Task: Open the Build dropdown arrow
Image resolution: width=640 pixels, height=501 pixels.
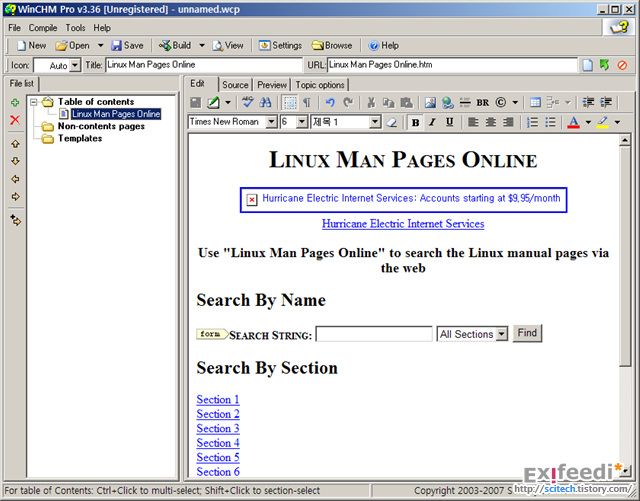Action: coord(202,45)
